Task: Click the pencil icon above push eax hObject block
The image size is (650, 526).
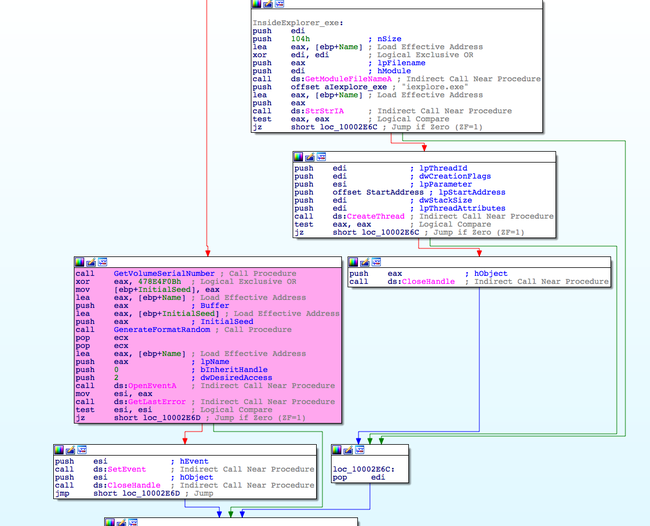Action: [x=364, y=262]
